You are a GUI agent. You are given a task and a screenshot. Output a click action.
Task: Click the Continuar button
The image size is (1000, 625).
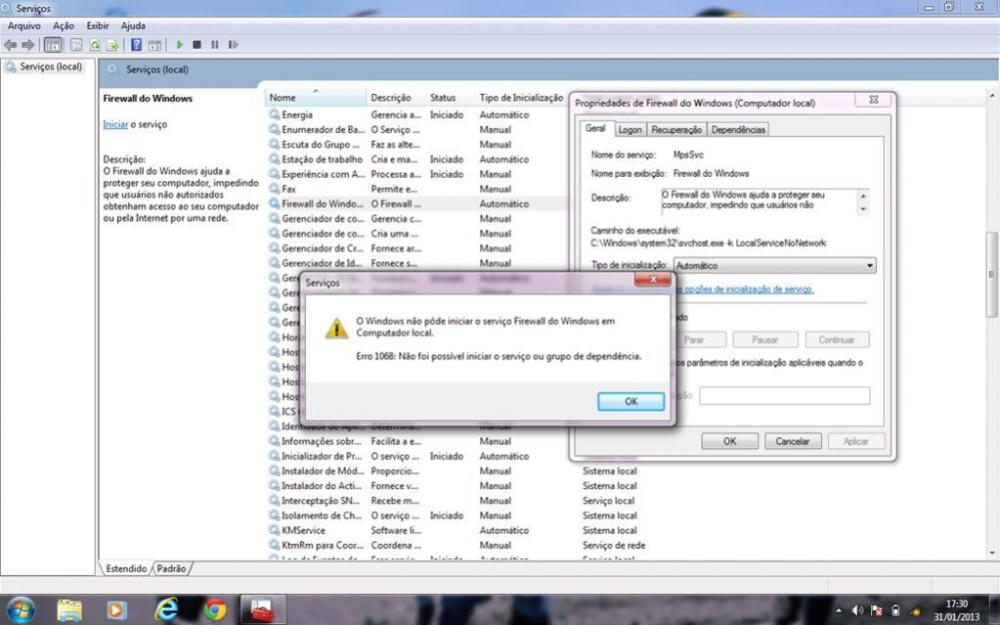pyautogui.click(x=837, y=340)
